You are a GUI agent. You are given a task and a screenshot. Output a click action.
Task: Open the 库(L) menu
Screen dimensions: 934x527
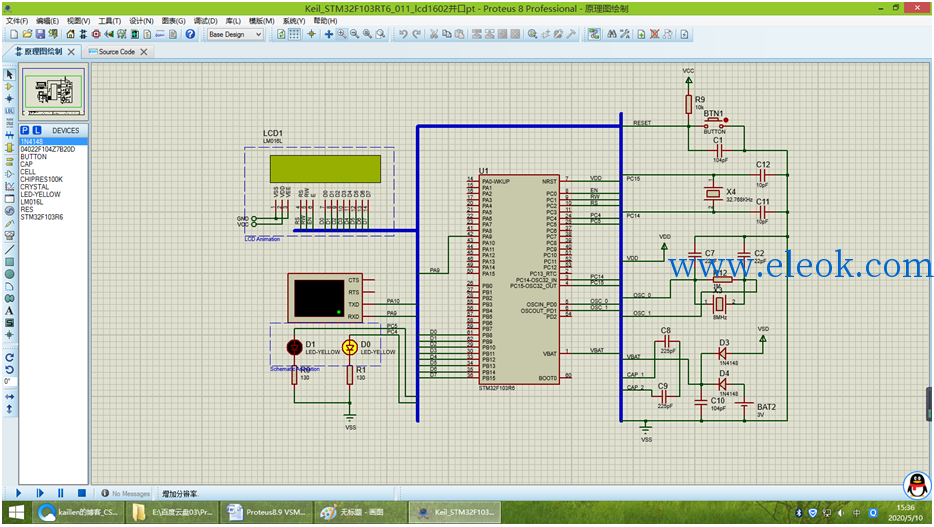point(233,21)
